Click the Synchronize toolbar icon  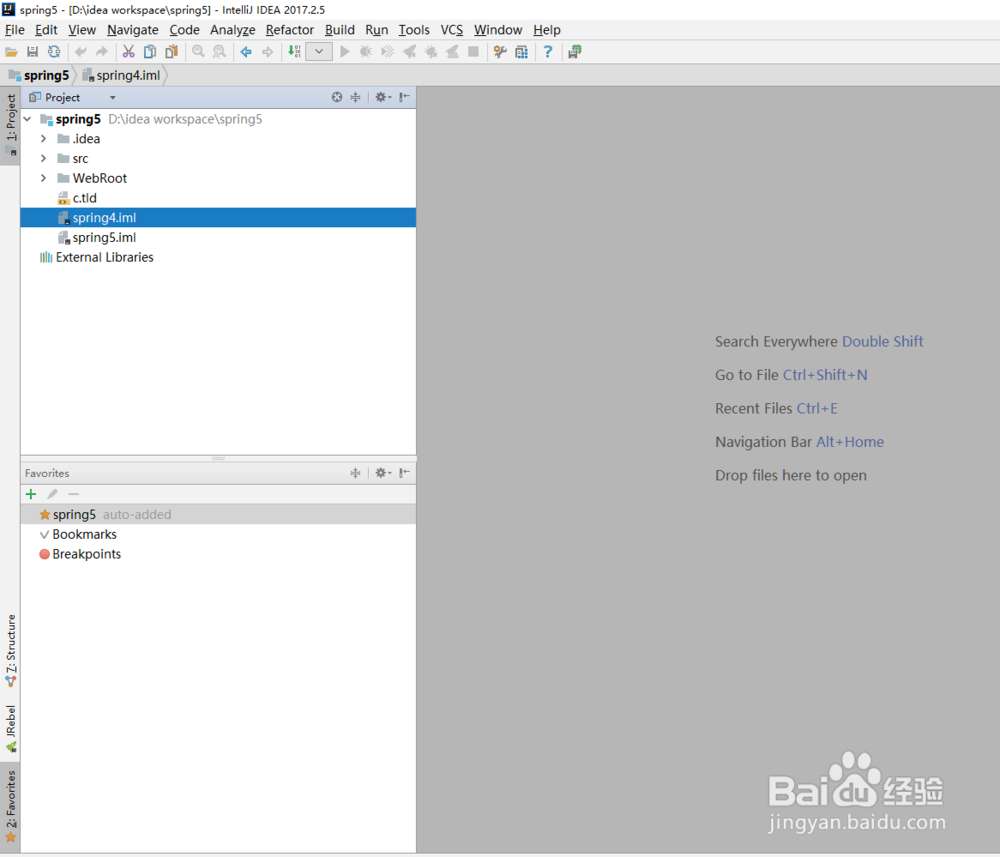tap(54, 52)
